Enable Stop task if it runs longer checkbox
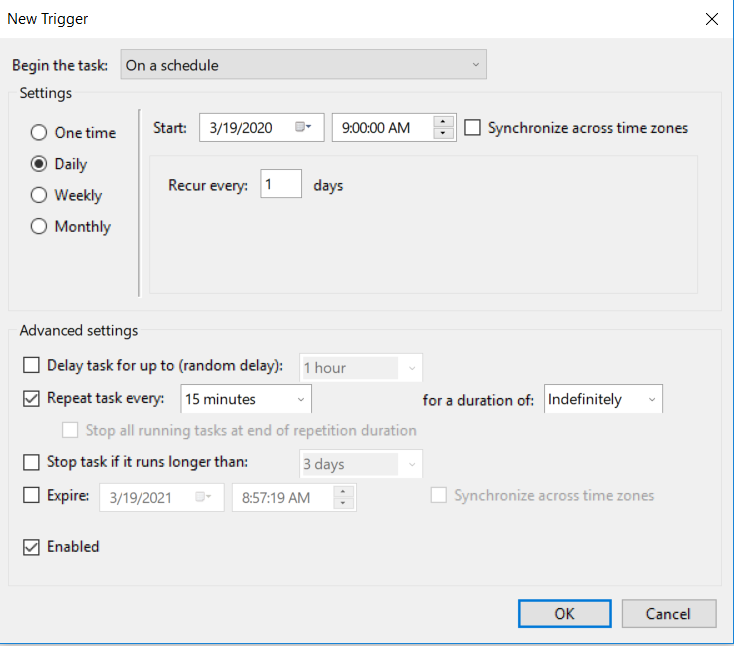The height and width of the screenshot is (646, 734). tap(31, 462)
